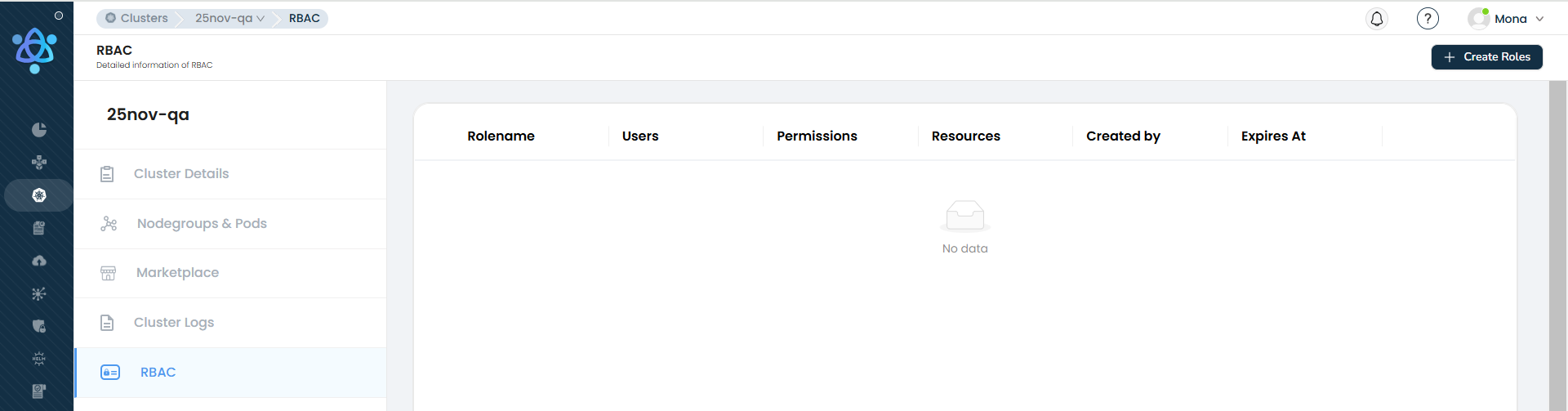Screen dimensions: 1568x411
Task: Click the Users column header
Action: (640, 136)
